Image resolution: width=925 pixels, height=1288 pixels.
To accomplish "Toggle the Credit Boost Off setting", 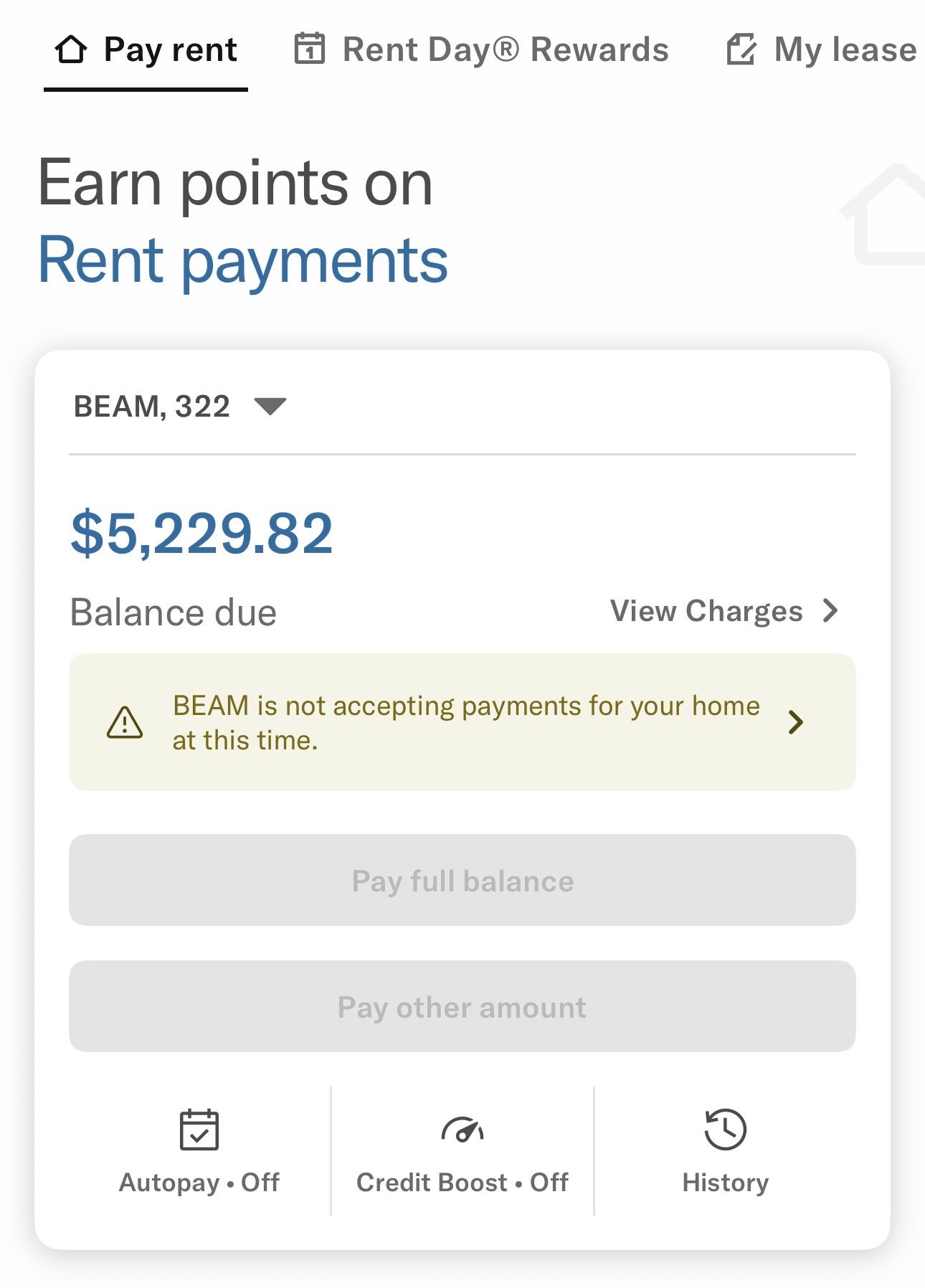I will coord(463,1182).
